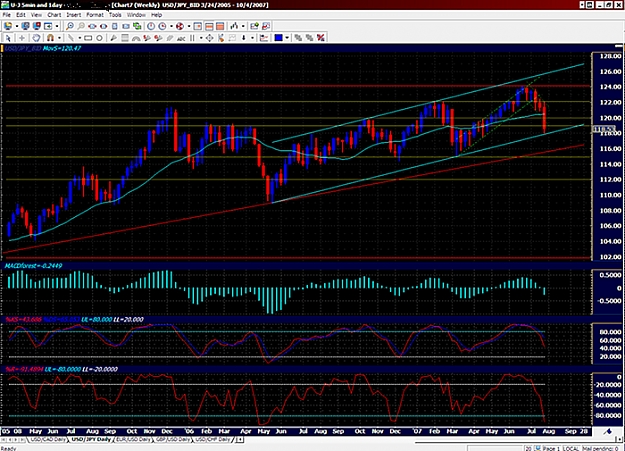
Task: Open the magnet snap options dropdown
Action: pyautogui.click(x=59, y=38)
